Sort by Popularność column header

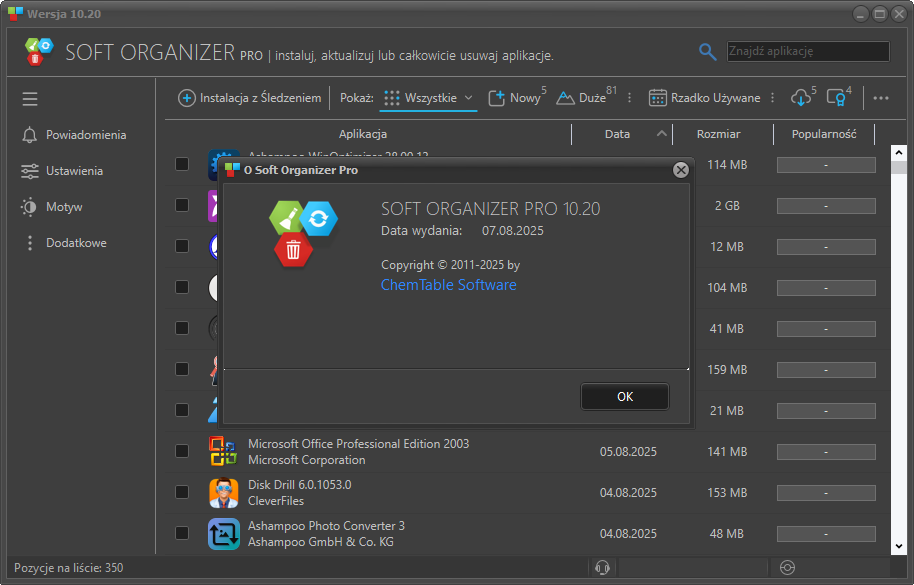[824, 134]
